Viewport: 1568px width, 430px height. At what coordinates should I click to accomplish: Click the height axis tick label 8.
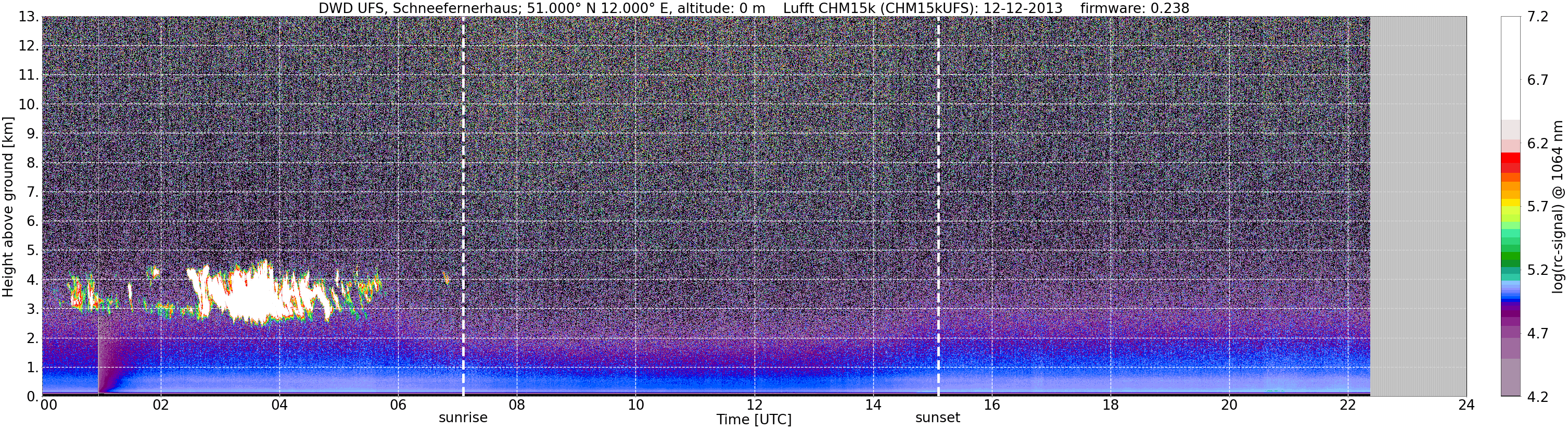click(x=33, y=163)
